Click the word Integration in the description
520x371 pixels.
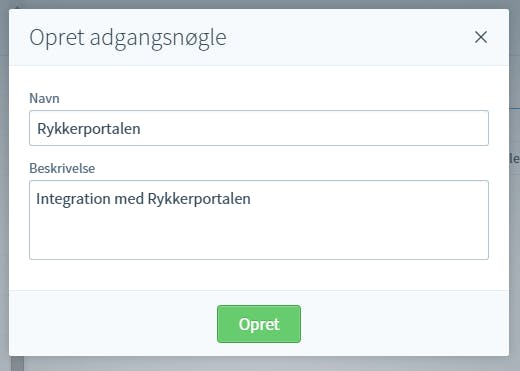point(73,199)
